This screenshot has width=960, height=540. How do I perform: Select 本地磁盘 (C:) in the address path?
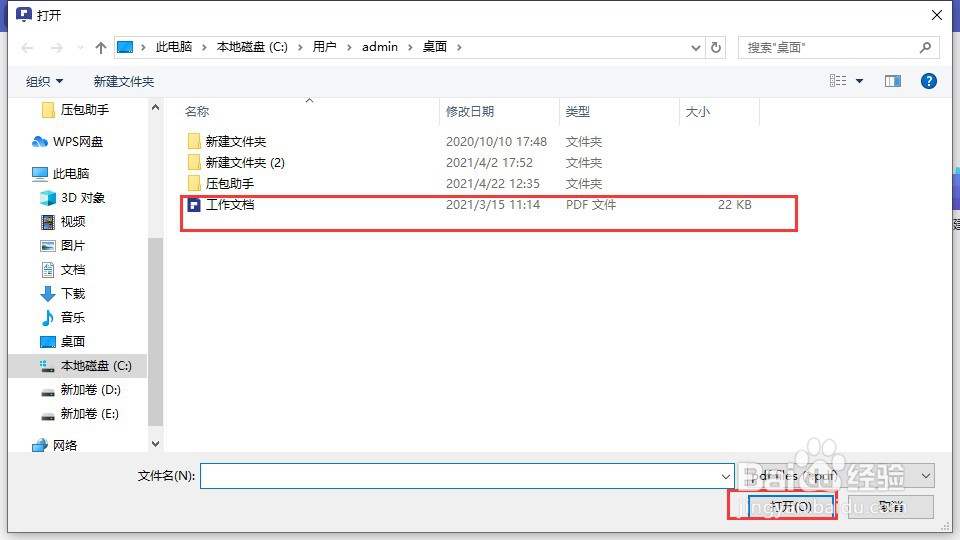tap(252, 47)
